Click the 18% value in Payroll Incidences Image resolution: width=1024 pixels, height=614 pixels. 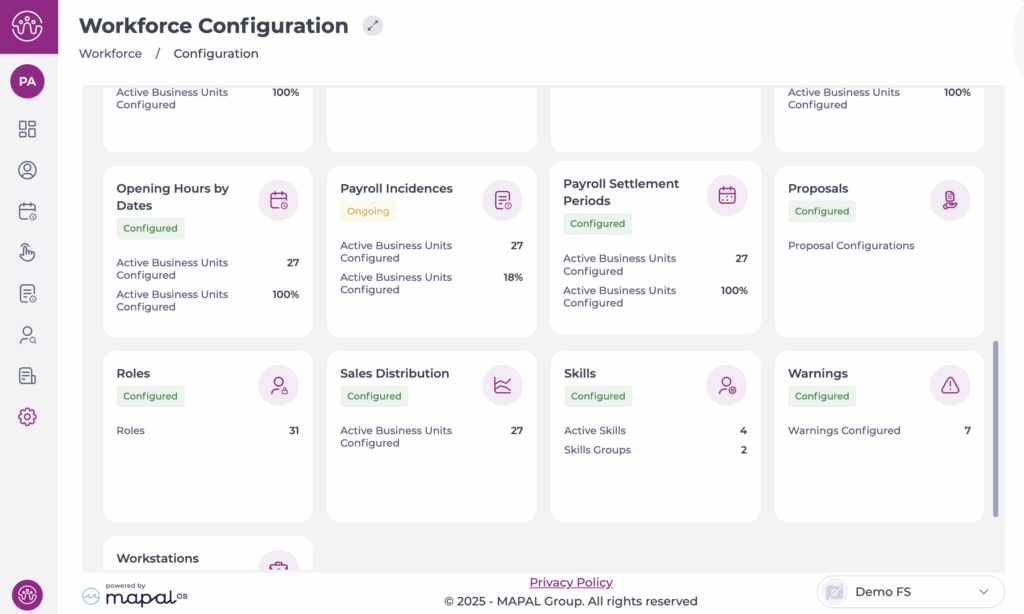(x=513, y=277)
